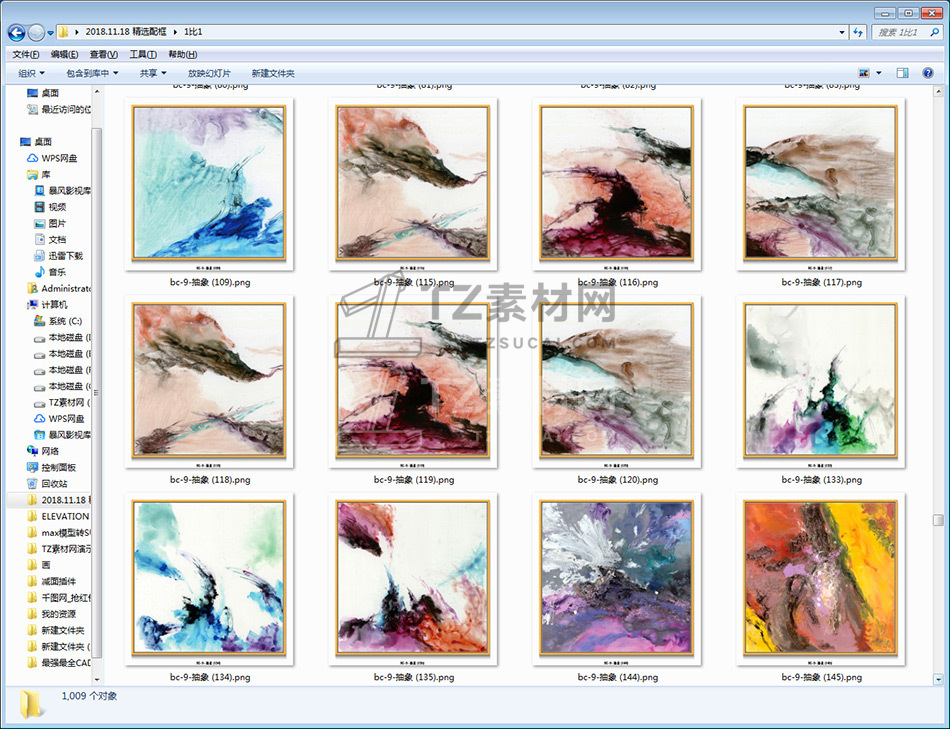Toggle the preview pane button
This screenshot has width=950, height=729.
click(x=902, y=73)
